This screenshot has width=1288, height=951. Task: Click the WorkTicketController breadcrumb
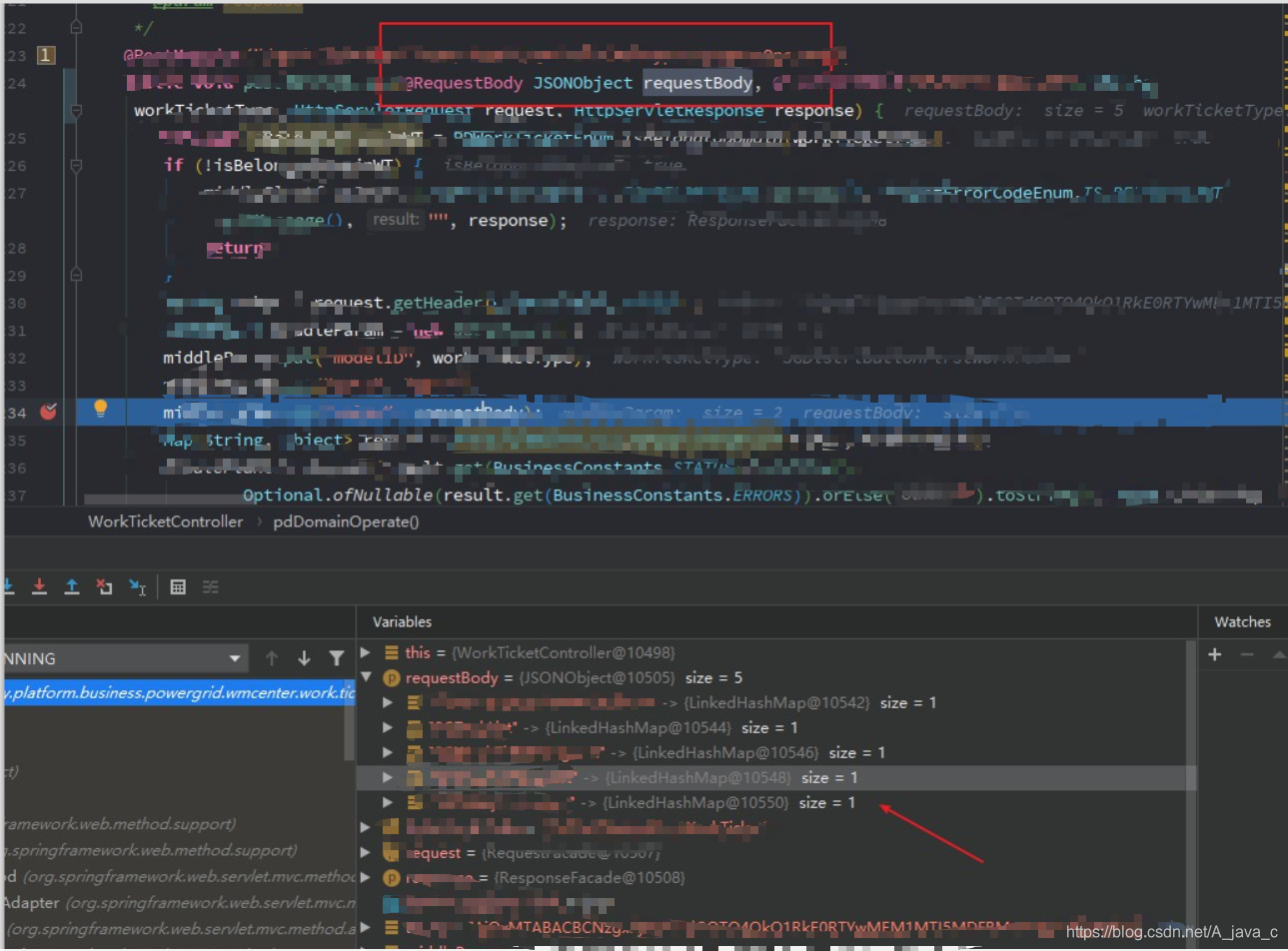point(166,521)
